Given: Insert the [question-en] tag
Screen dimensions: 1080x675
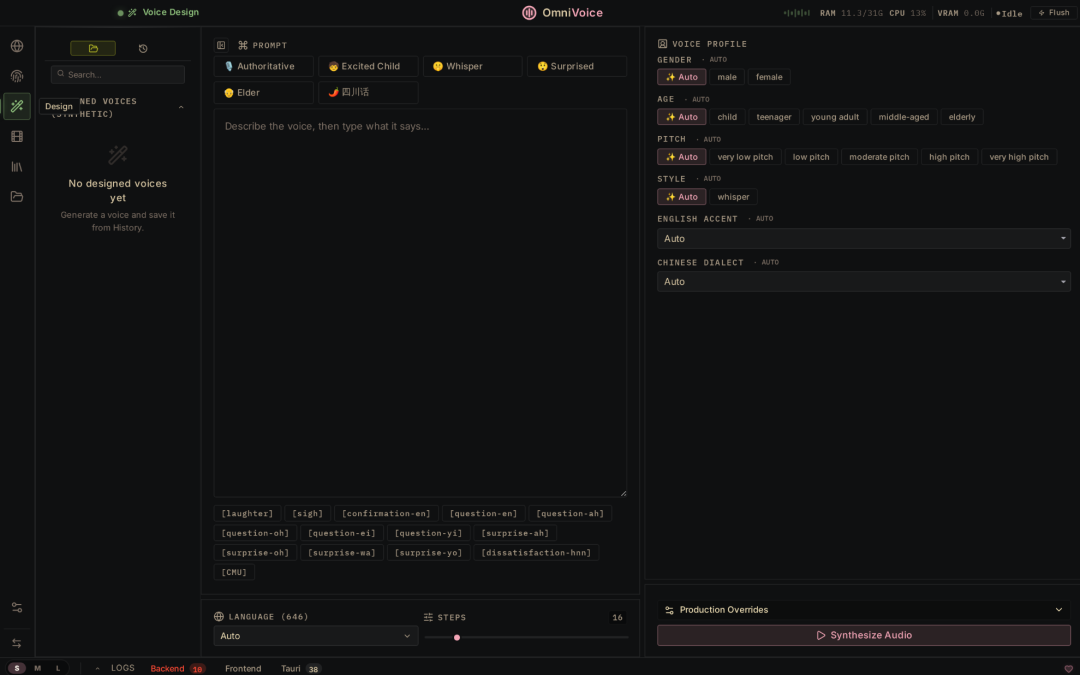Looking at the screenshot, I should [x=484, y=514].
